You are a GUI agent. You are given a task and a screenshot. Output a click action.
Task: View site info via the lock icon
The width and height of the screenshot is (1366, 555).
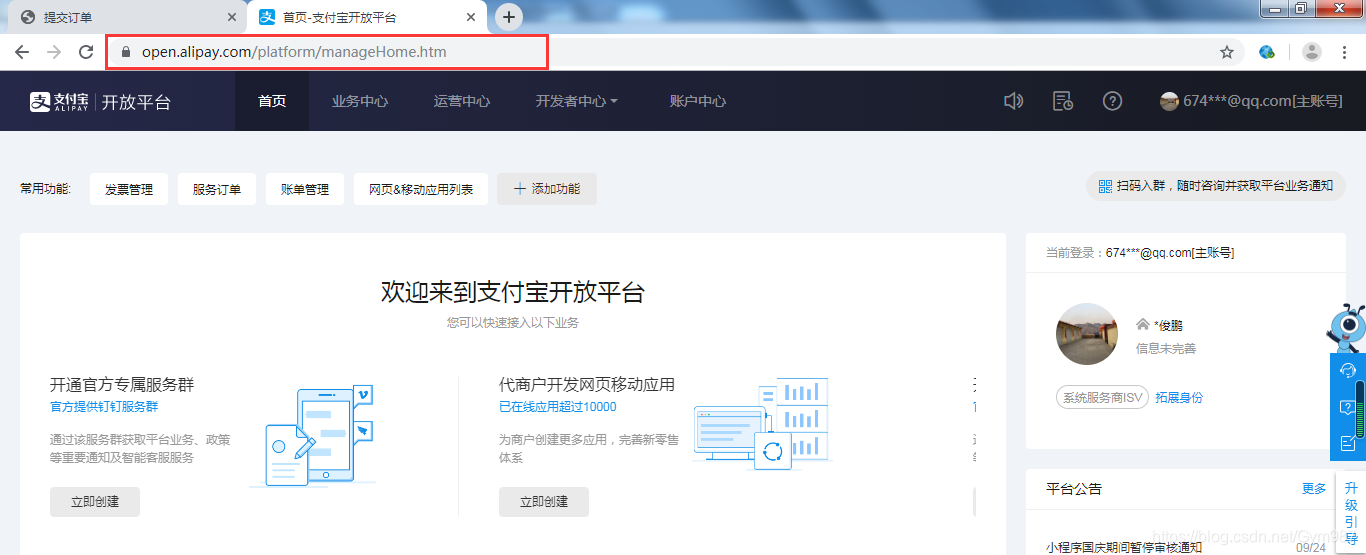coord(125,52)
